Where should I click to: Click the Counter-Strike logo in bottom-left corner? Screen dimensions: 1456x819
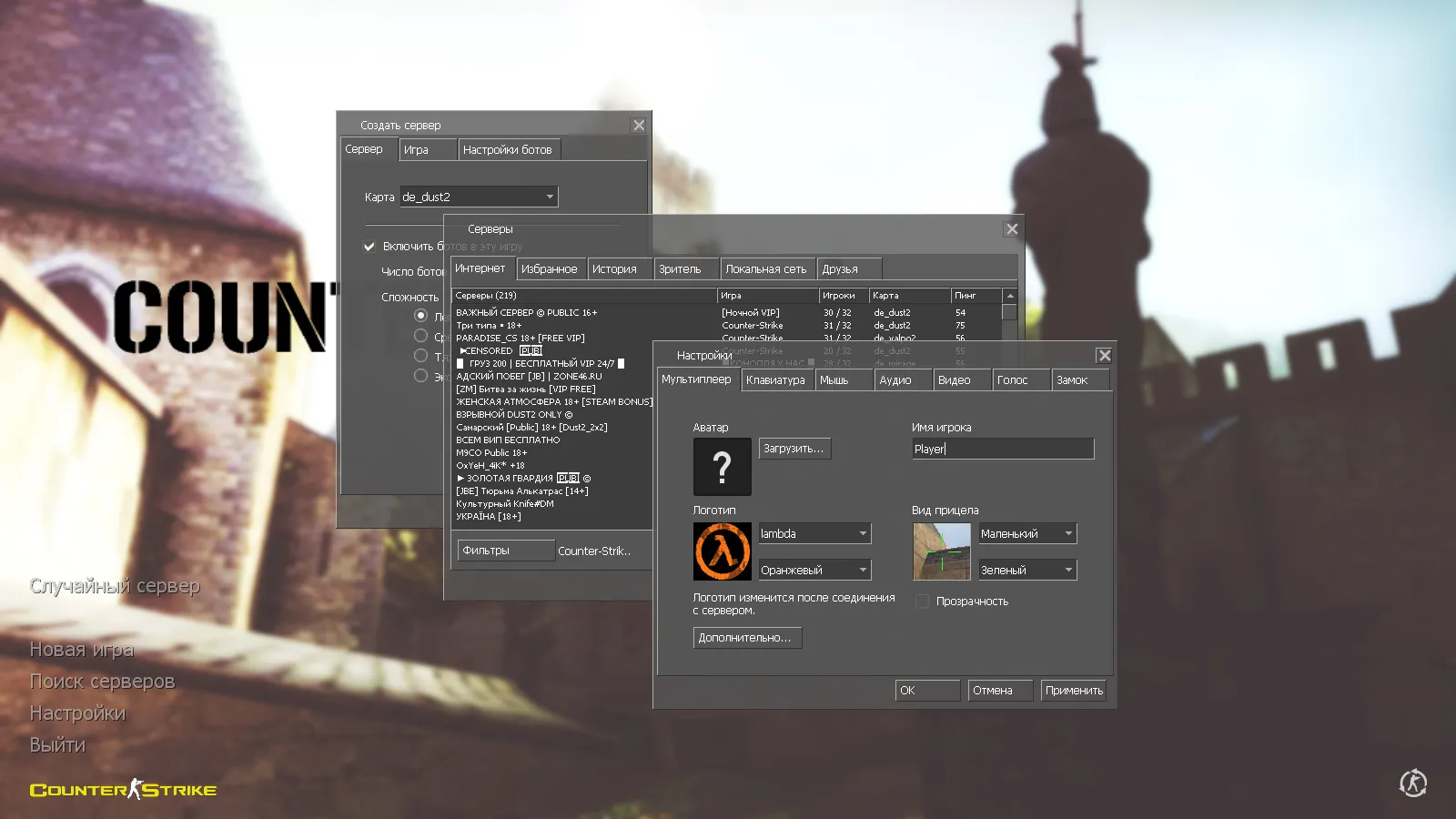pos(124,789)
